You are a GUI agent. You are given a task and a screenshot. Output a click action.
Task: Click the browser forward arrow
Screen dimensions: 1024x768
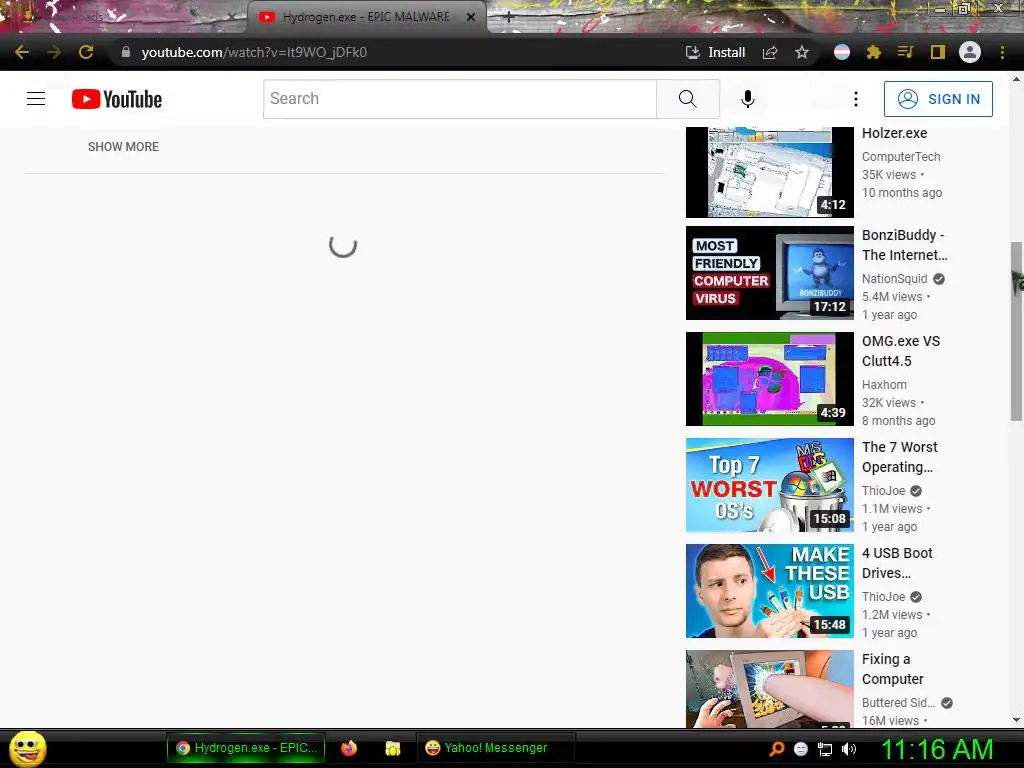[54, 52]
